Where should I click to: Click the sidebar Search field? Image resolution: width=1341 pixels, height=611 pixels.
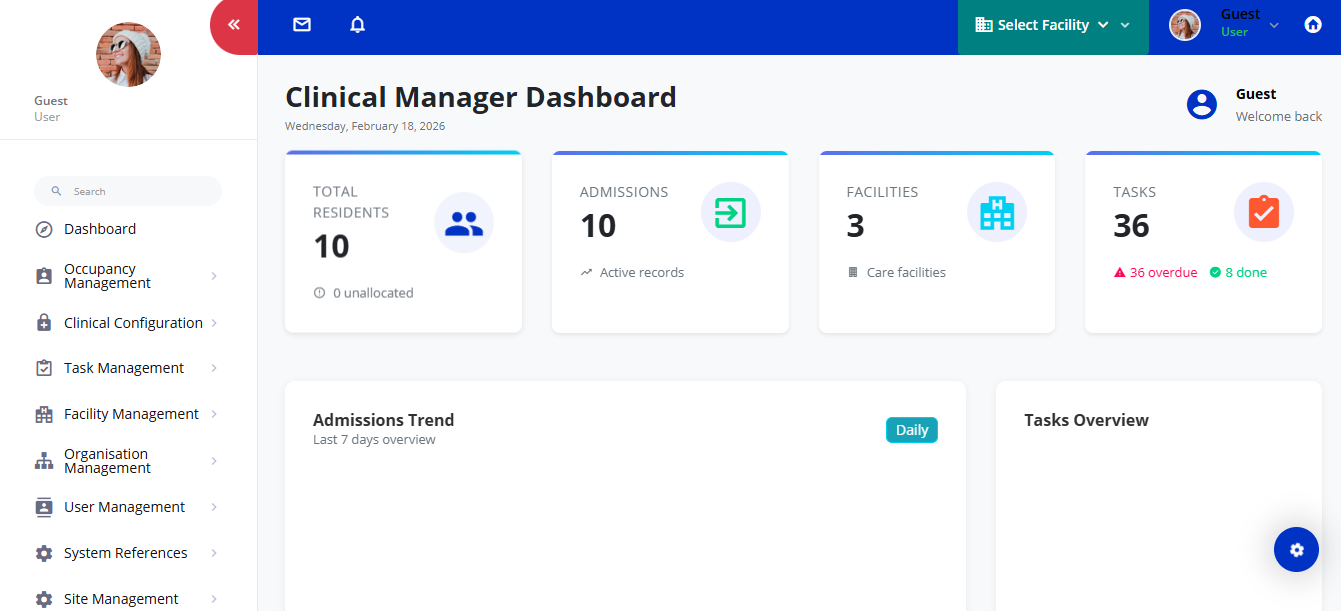[128, 191]
